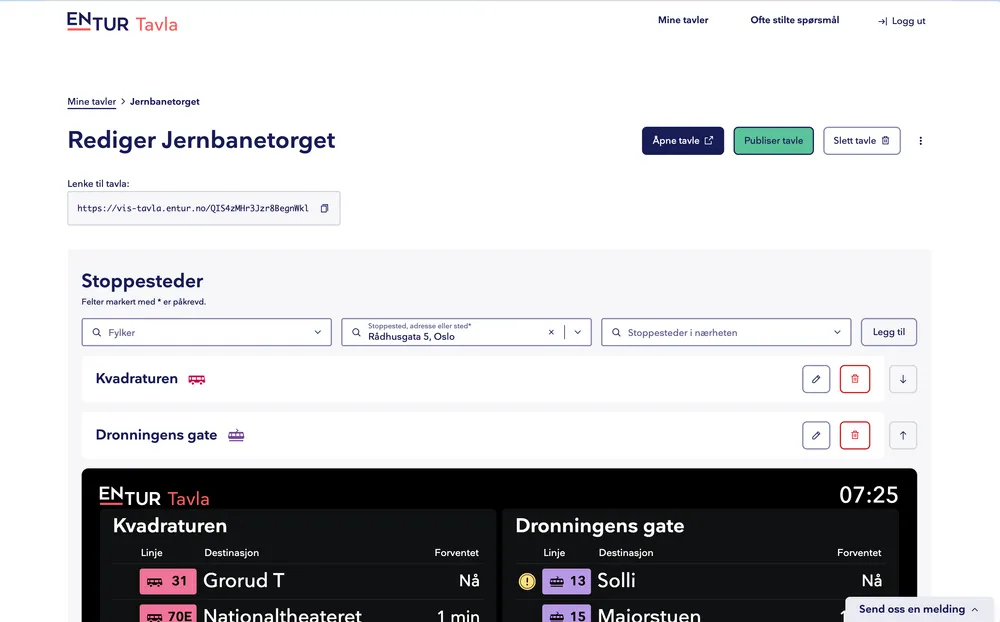Click the warning icon next to line 13

coord(527,581)
